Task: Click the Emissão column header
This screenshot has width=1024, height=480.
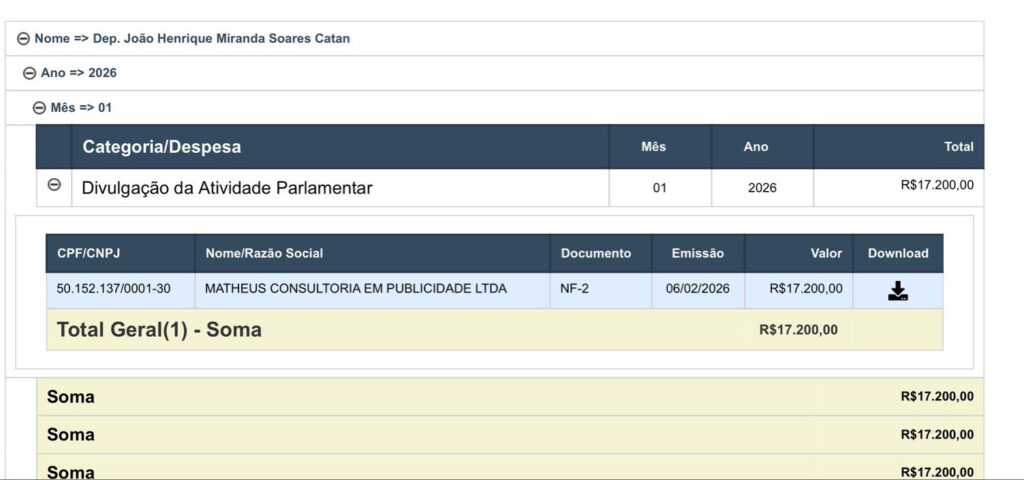Action: click(697, 253)
